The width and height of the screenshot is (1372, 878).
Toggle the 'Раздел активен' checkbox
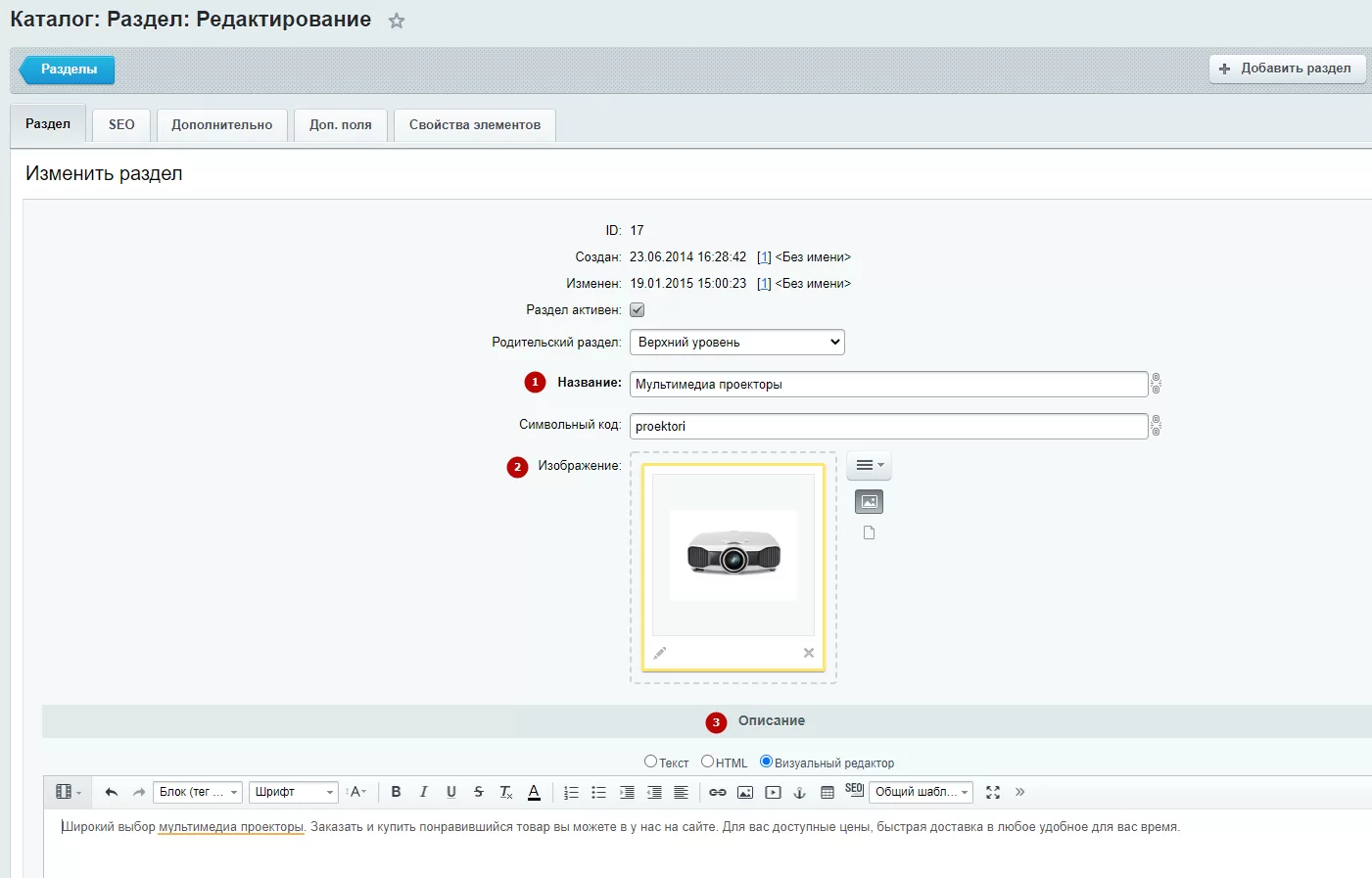click(x=637, y=309)
